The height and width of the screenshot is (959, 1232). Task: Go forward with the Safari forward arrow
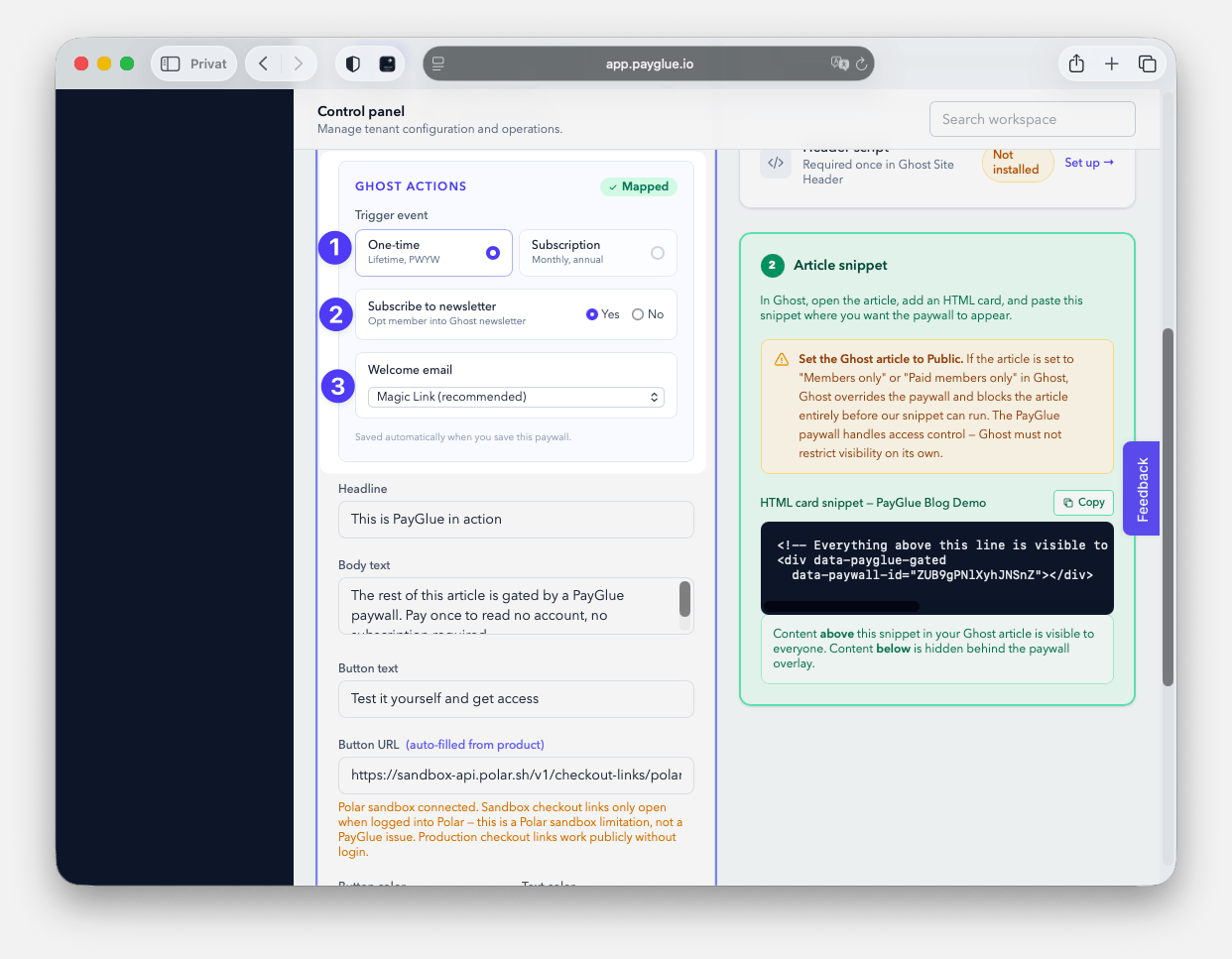tap(298, 63)
